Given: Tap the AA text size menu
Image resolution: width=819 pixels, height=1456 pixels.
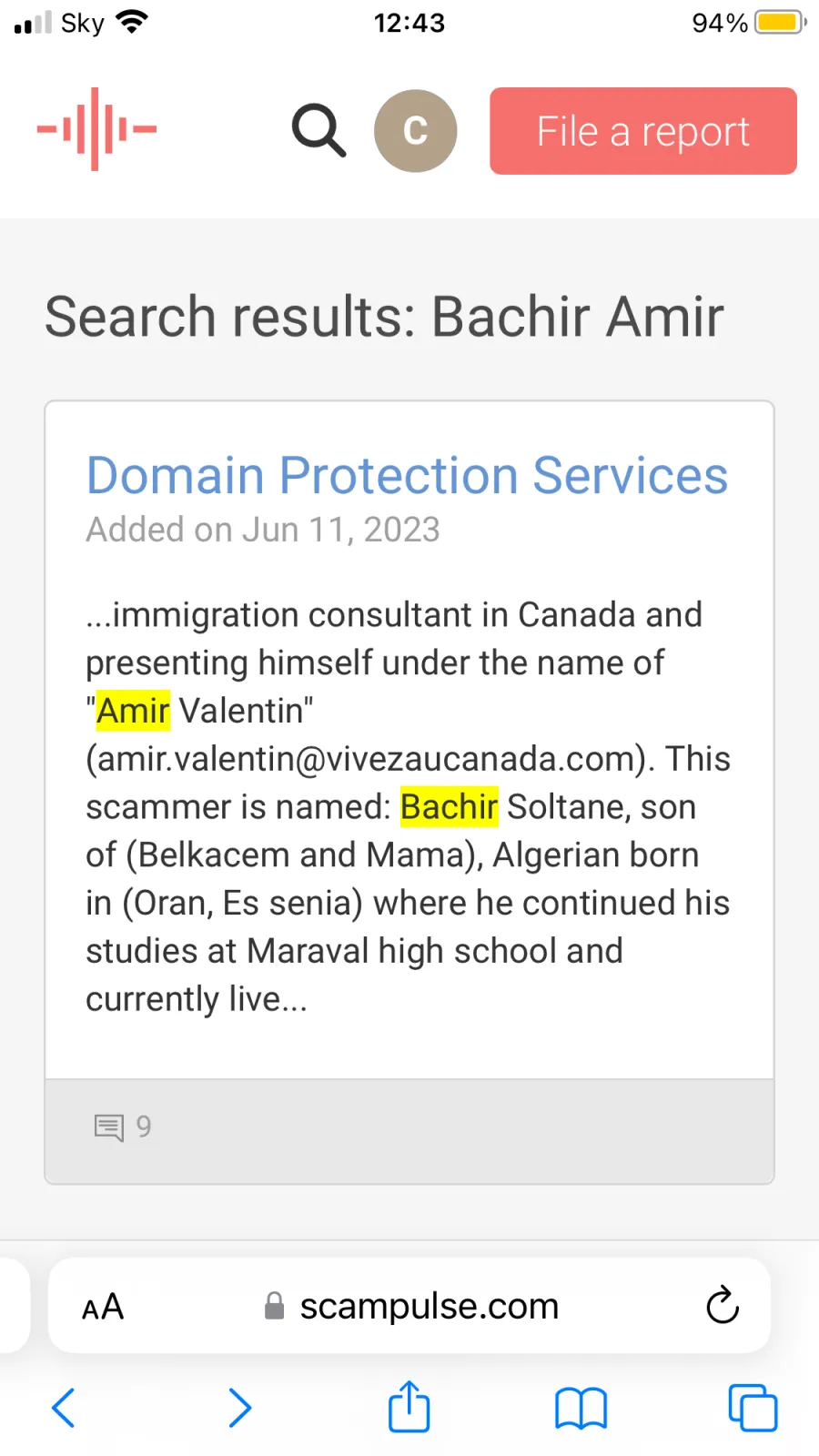Looking at the screenshot, I should point(103,1307).
